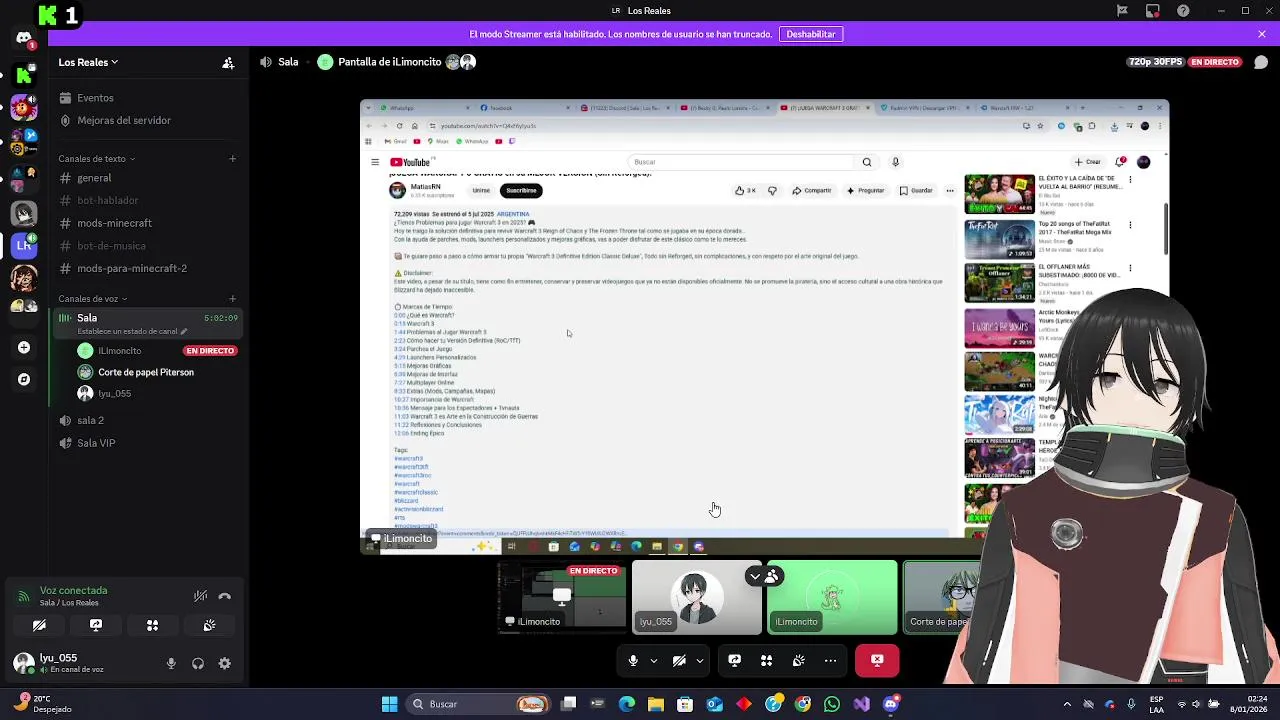1280x720 pixels.
Task: Disconnect from voice with hang-up icon
Action: [x=225, y=596]
